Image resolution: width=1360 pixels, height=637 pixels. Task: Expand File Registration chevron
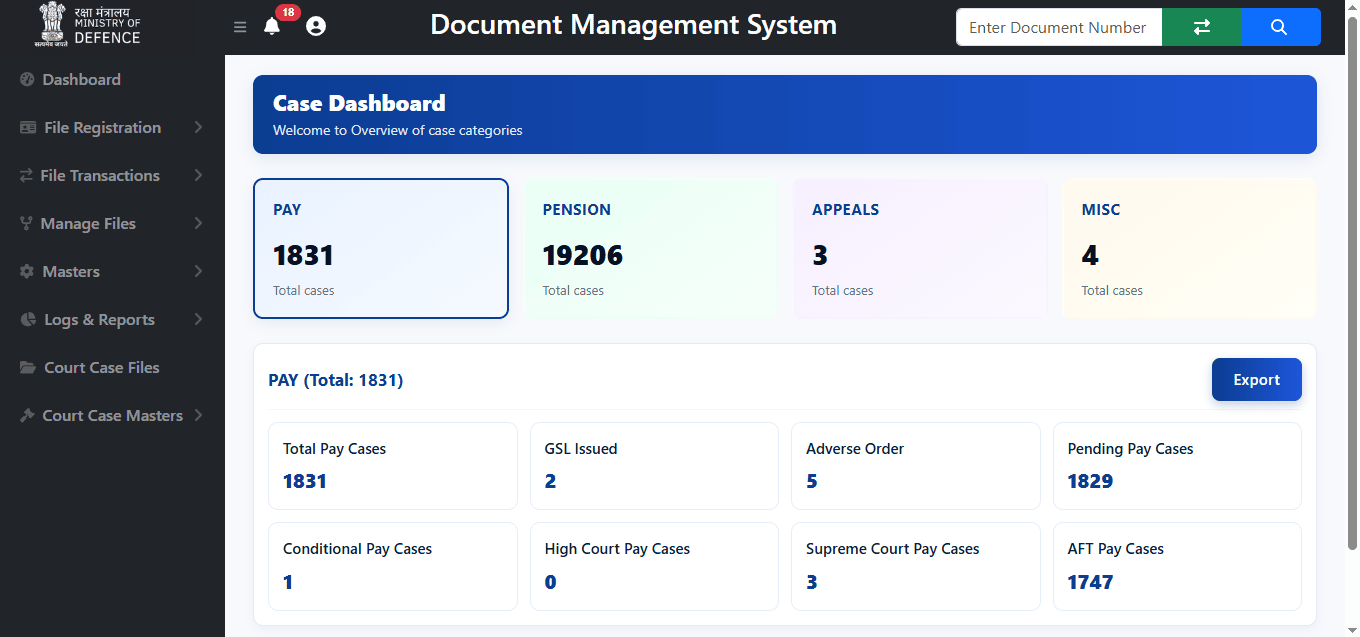pyautogui.click(x=198, y=127)
